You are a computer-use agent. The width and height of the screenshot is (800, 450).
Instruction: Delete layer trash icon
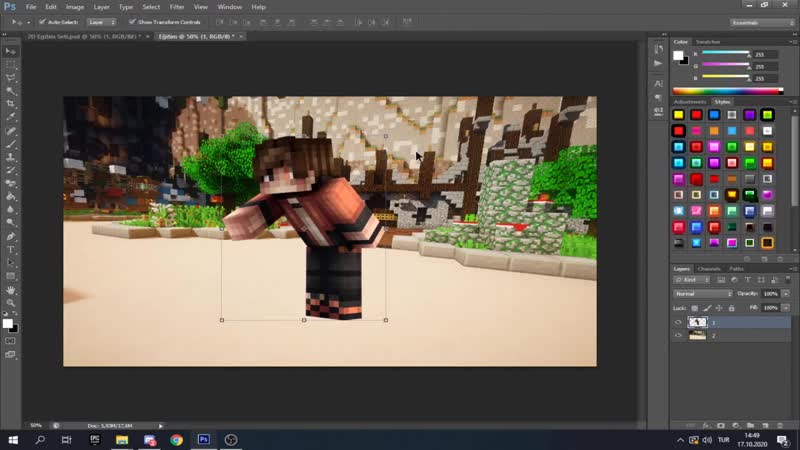[780, 426]
